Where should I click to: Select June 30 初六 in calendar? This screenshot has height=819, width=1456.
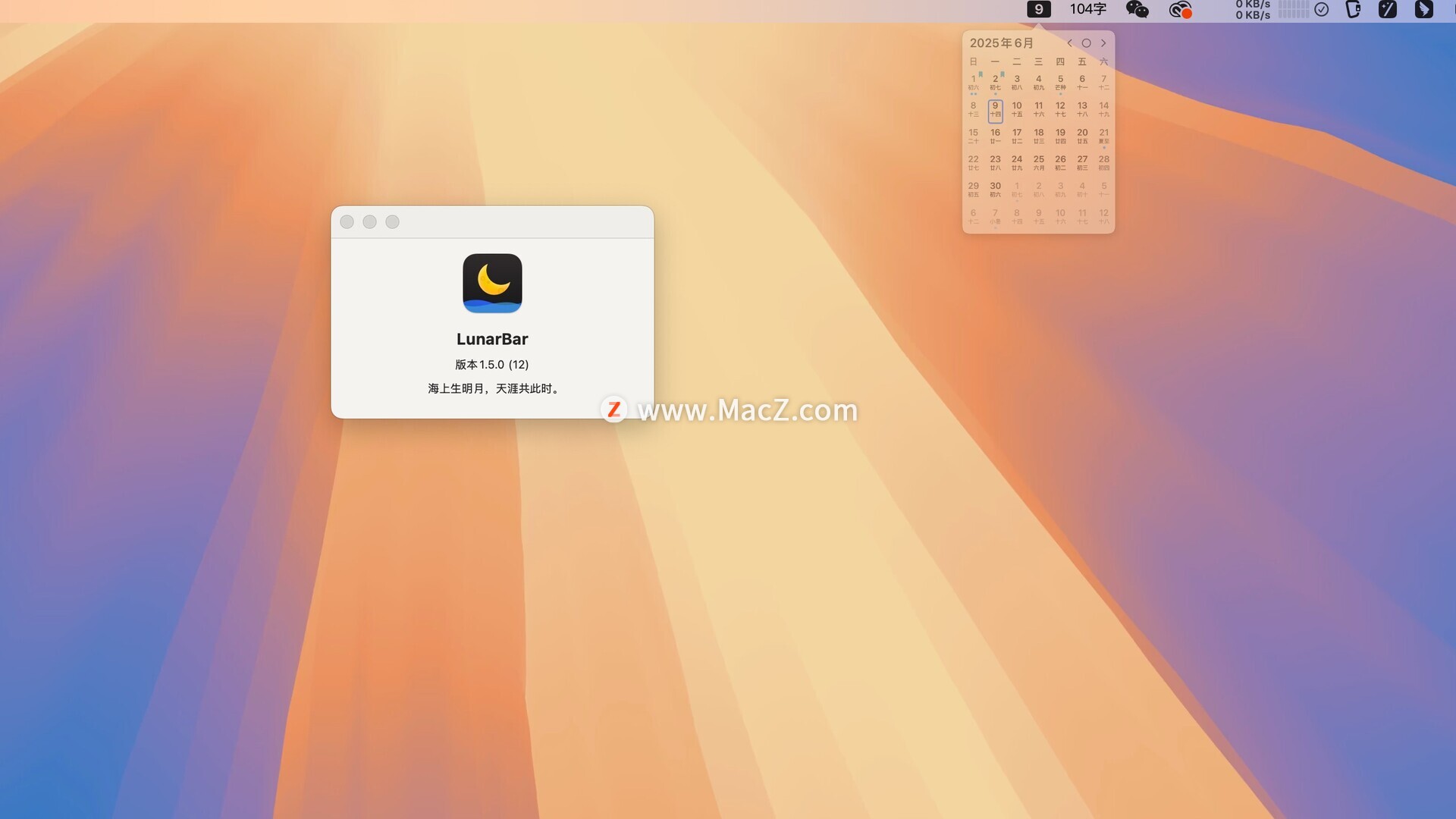point(996,190)
